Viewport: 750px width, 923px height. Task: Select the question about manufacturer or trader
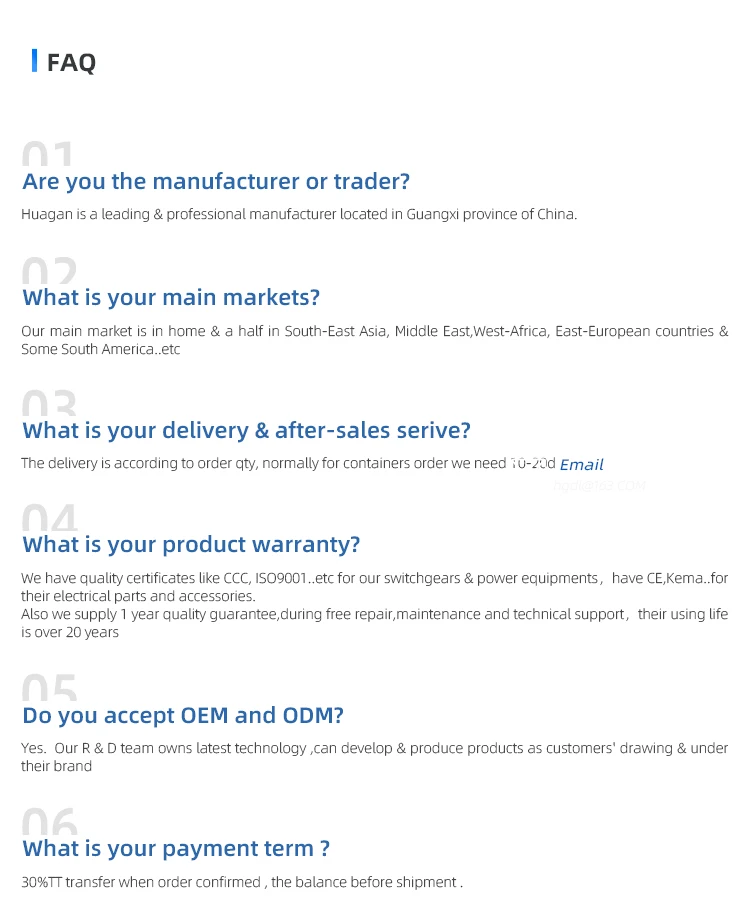pos(216,181)
